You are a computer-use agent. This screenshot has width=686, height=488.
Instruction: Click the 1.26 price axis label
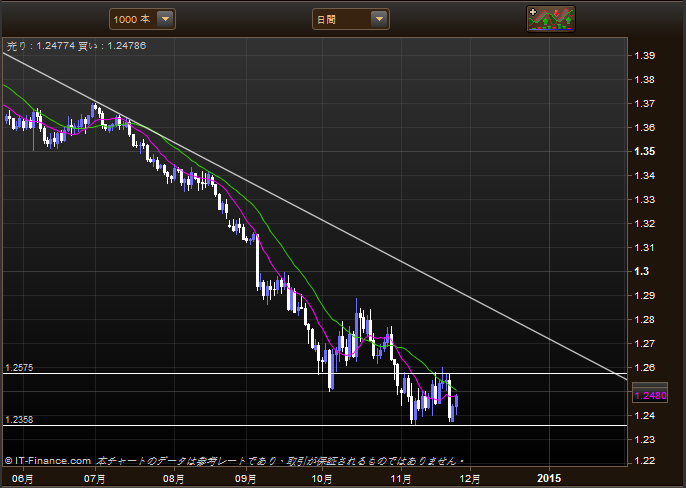[644, 368]
